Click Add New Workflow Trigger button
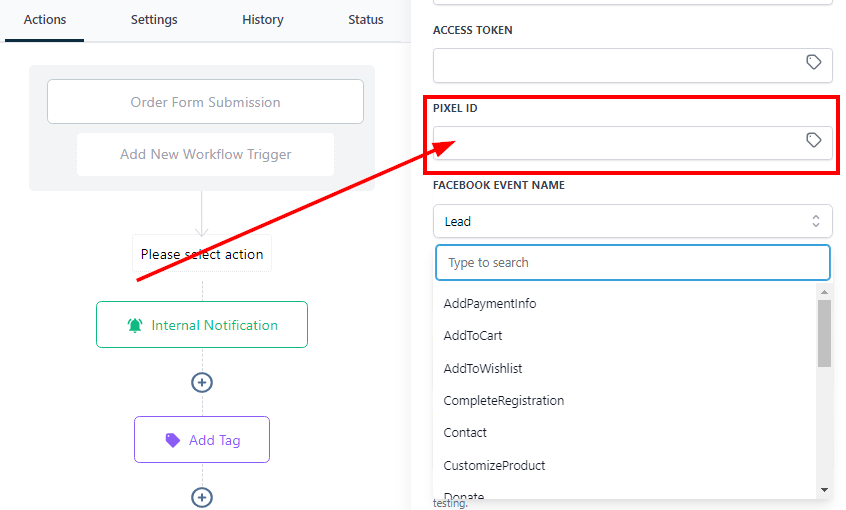 205,154
